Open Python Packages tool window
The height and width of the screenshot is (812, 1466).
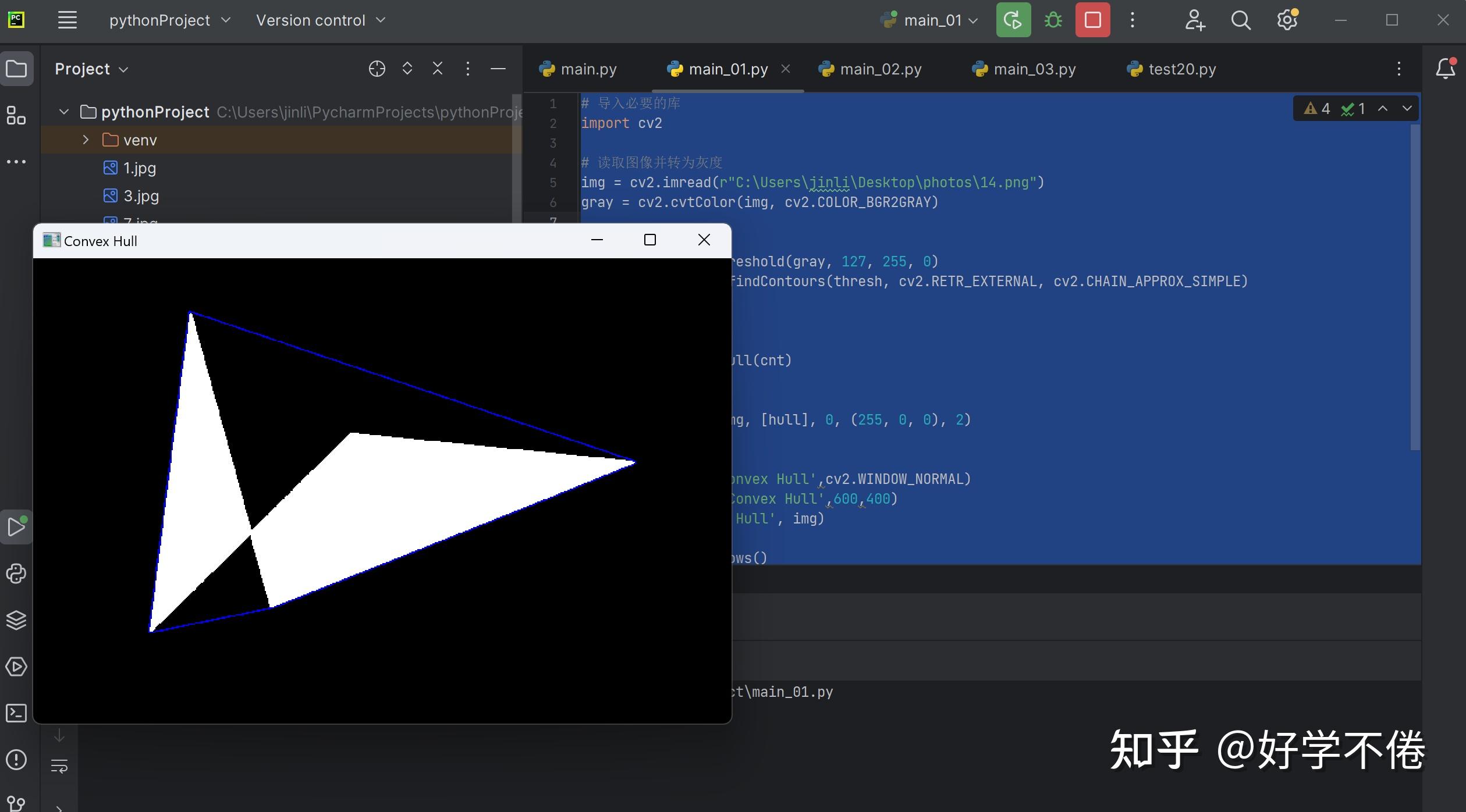pos(16,620)
